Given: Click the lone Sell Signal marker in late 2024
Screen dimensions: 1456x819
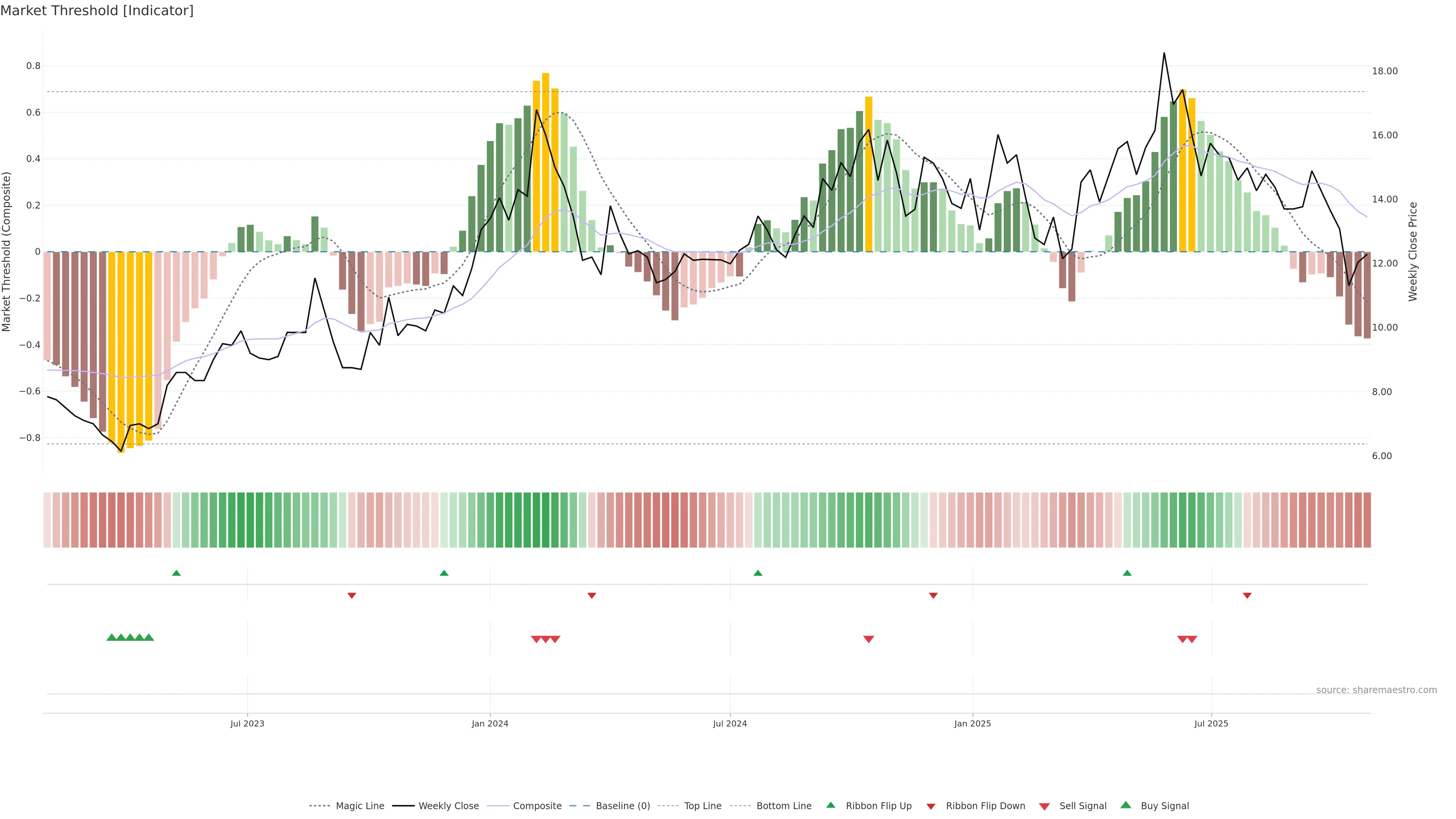Looking at the screenshot, I should pyautogui.click(x=869, y=639).
